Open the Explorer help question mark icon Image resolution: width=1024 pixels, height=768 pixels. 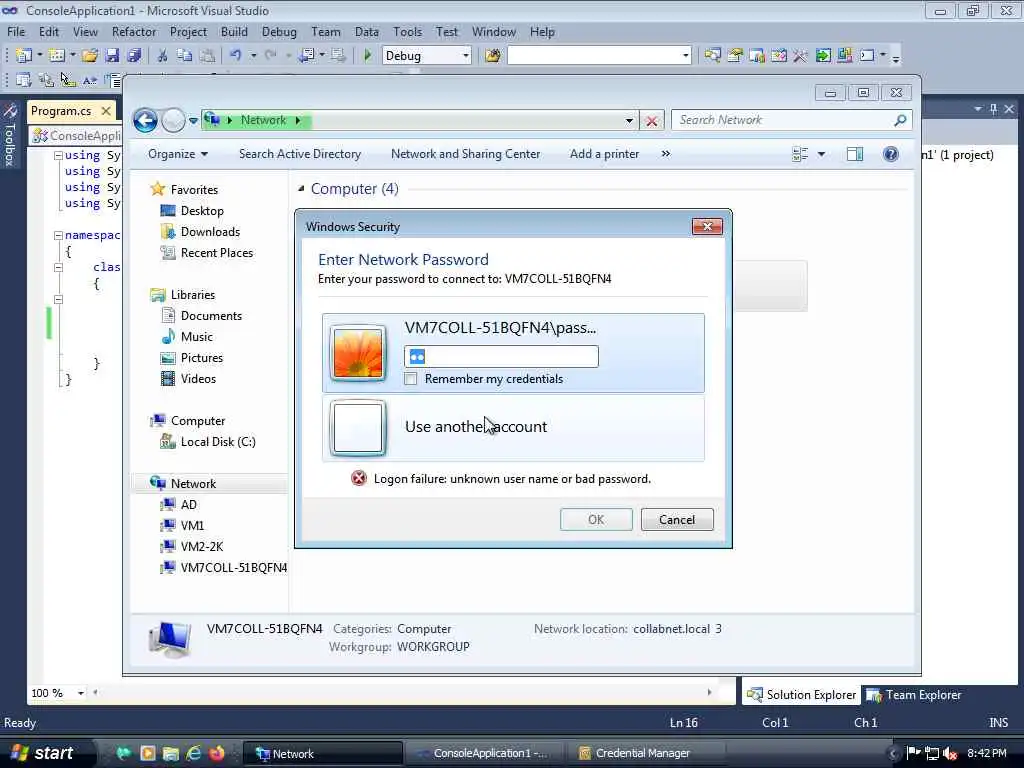pyautogui.click(x=891, y=154)
